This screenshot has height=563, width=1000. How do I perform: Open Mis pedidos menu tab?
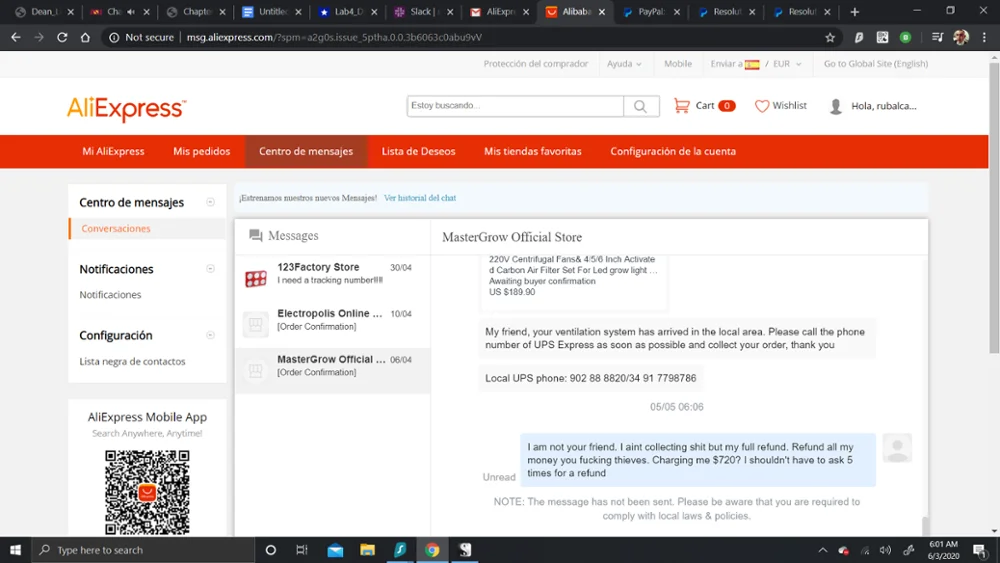point(202,151)
